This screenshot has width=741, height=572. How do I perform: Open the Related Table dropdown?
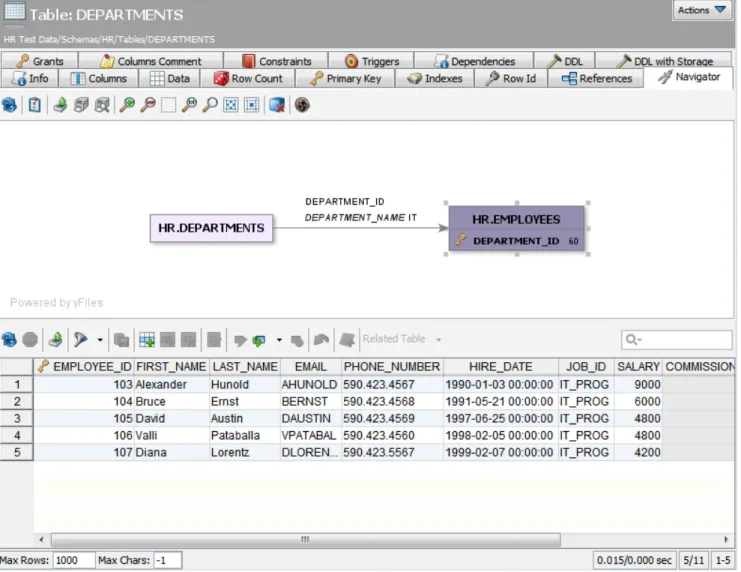(402, 339)
